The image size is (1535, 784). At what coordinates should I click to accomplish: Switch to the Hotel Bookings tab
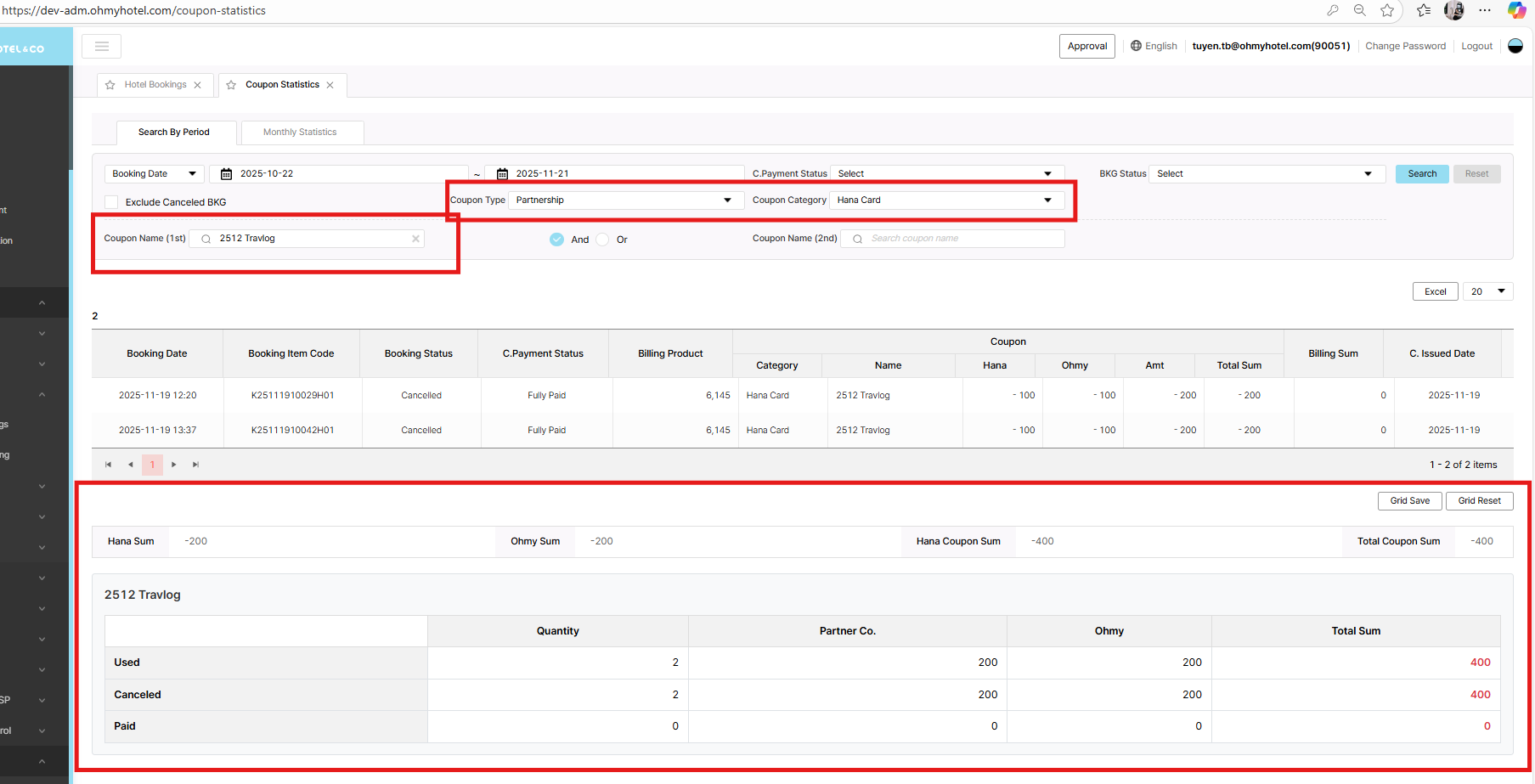[155, 85]
